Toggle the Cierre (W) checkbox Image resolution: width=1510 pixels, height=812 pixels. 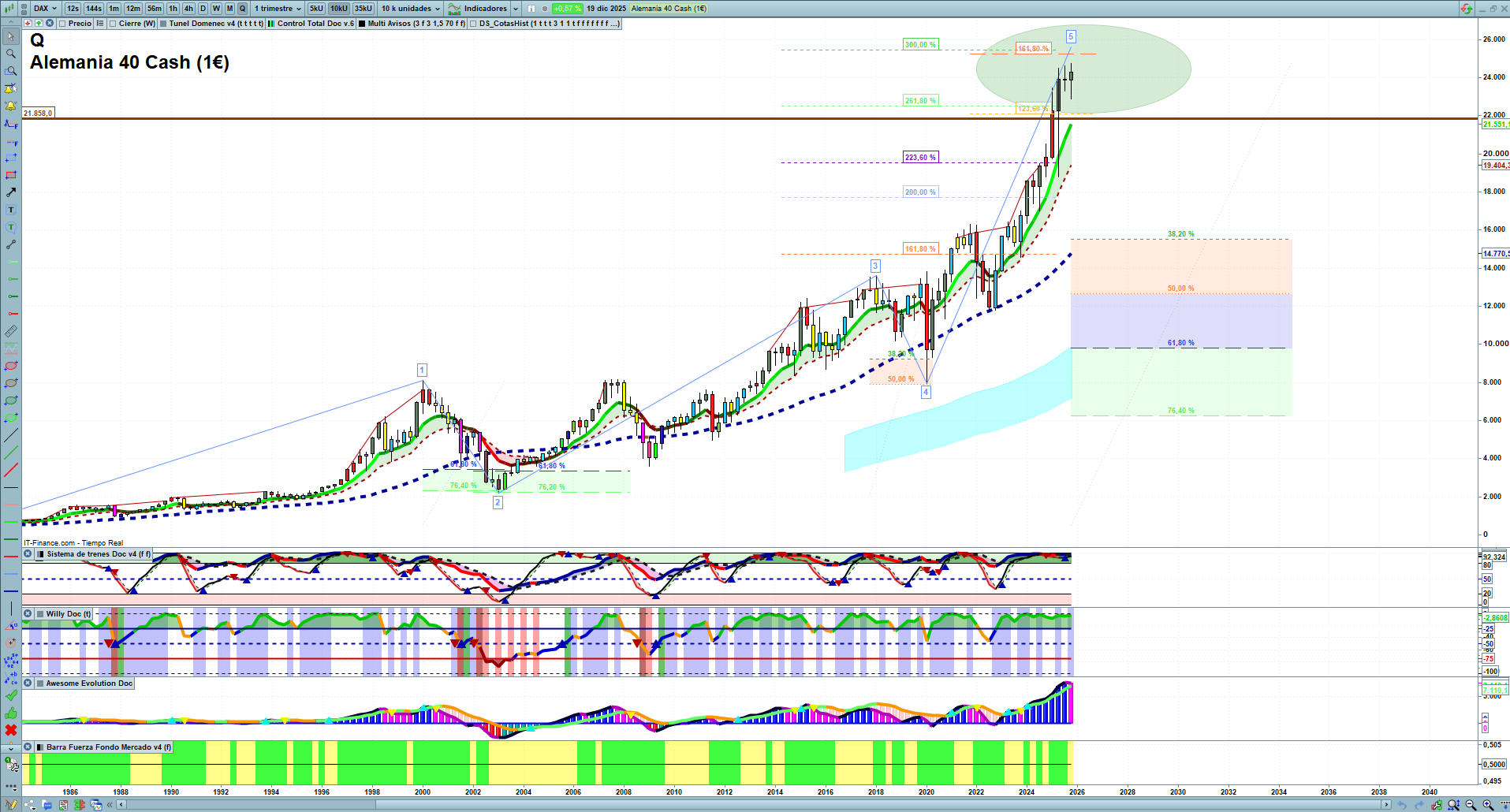click(x=113, y=24)
